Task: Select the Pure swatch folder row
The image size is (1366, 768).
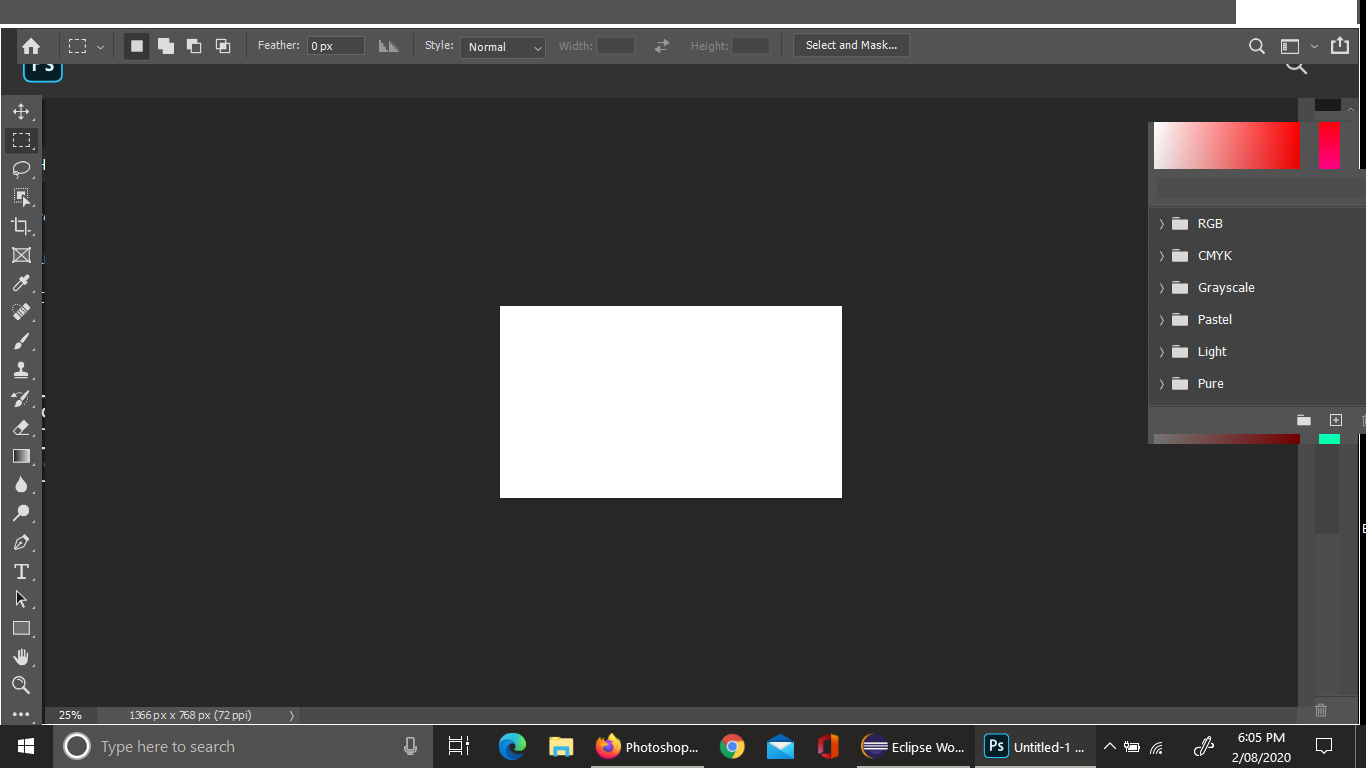Action: point(1258,384)
